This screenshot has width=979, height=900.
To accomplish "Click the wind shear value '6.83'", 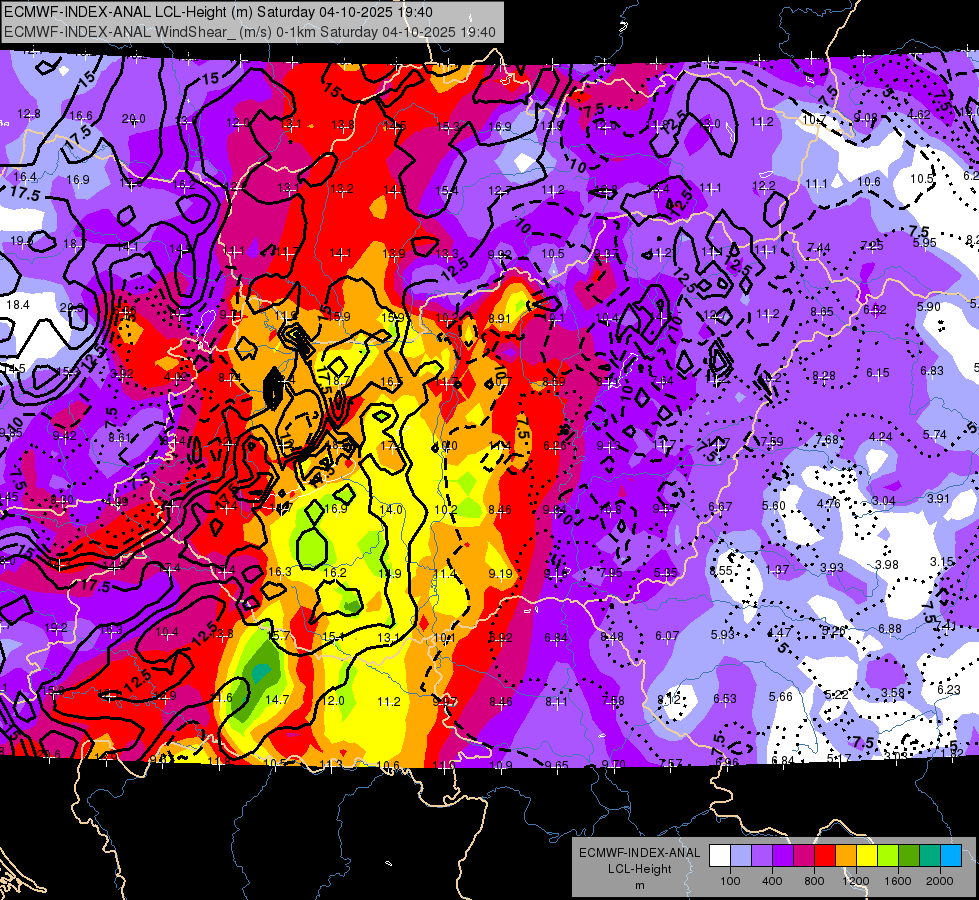I will tap(932, 370).
